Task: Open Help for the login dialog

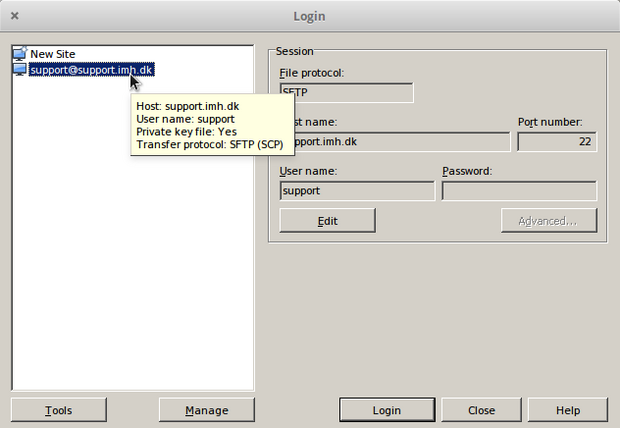Action: pyautogui.click(x=567, y=410)
